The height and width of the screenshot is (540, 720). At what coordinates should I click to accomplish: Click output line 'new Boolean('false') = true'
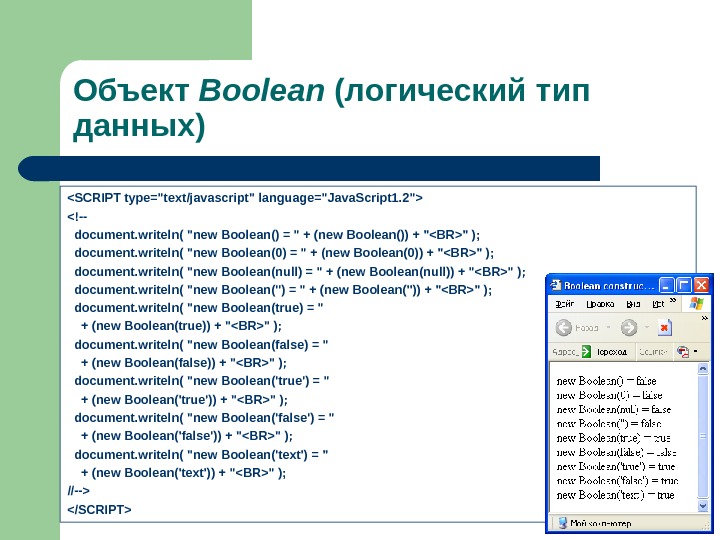[617, 481]
